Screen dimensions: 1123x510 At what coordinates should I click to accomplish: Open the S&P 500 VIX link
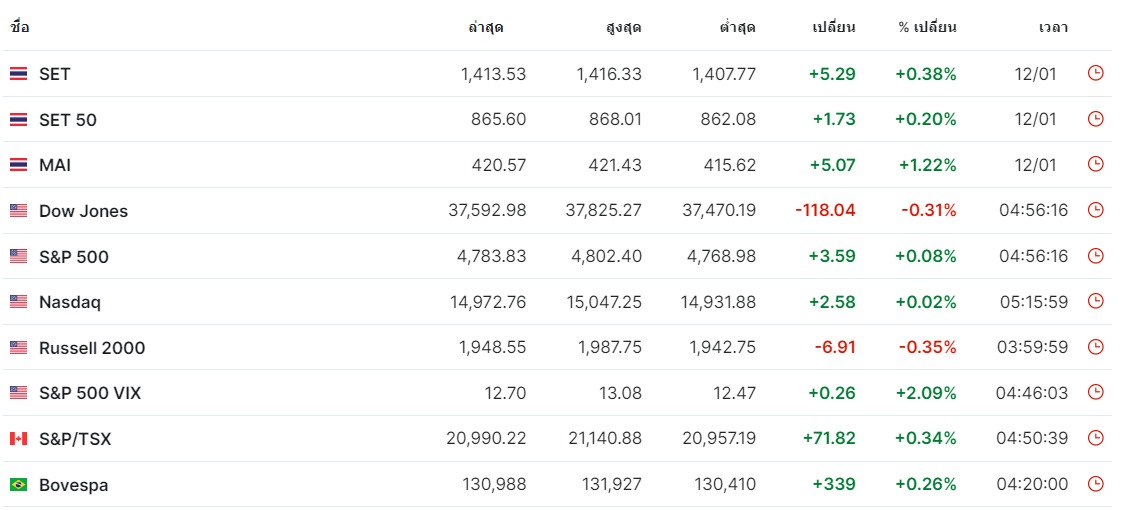click(x=90, y=393)
